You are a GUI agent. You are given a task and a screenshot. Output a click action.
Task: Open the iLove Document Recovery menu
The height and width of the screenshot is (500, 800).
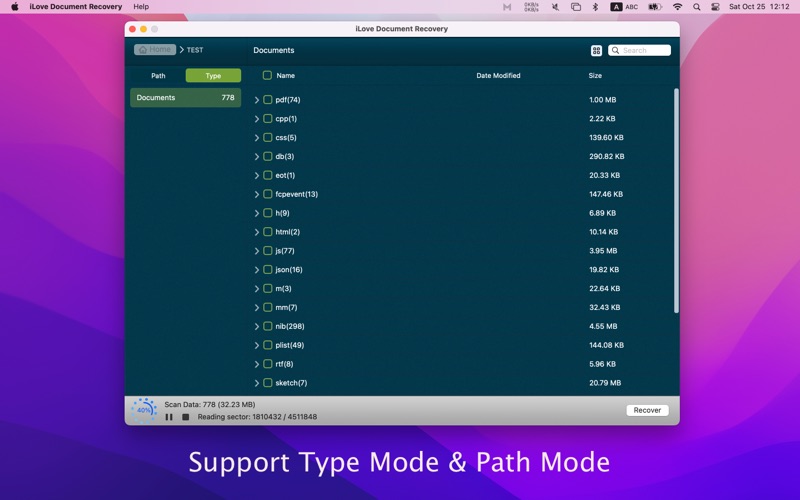pyautogui.click(x=76, y=7)
